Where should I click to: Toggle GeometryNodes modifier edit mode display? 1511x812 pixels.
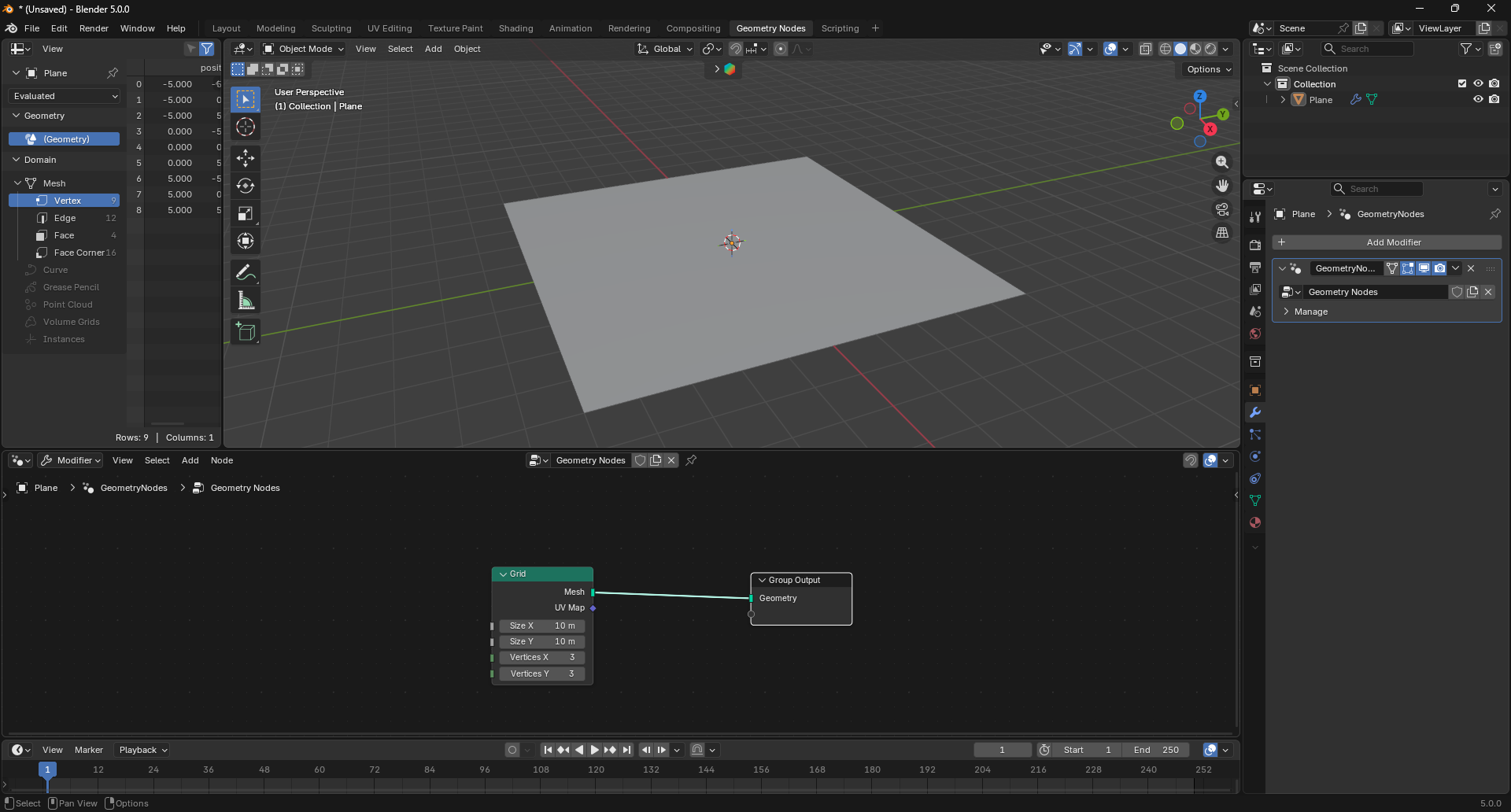pos(1408,268)
